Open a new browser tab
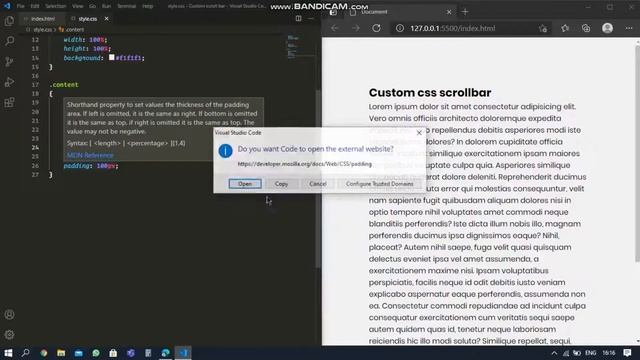640x360 pixels. 465,12
